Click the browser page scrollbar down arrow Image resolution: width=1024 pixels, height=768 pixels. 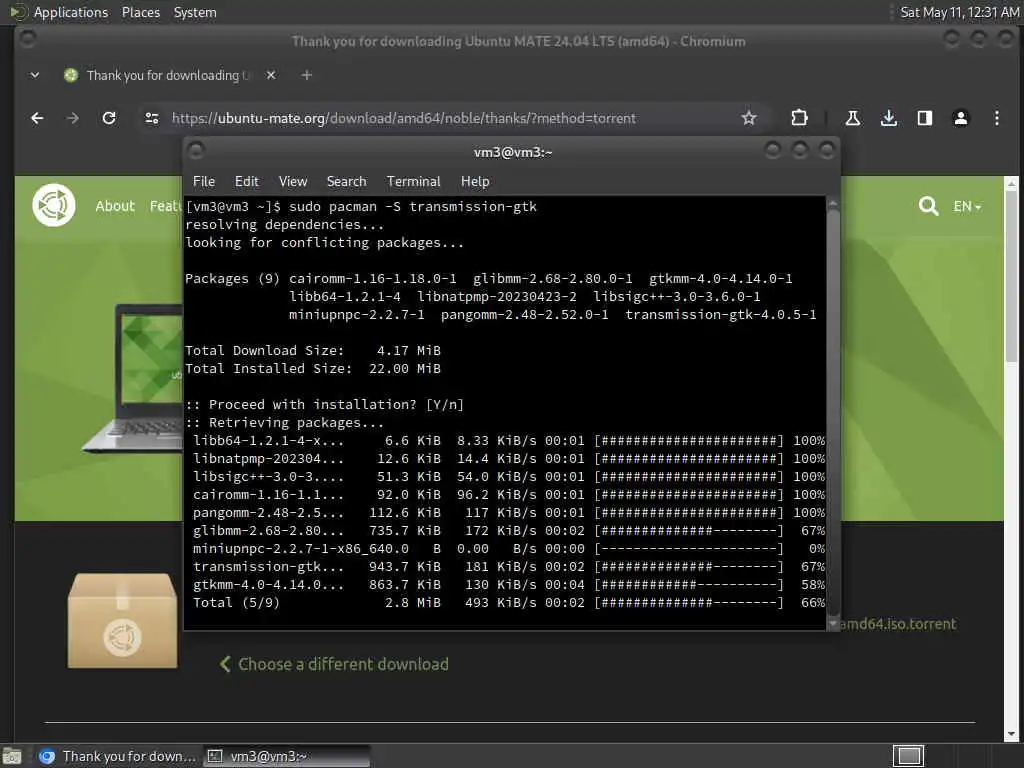click(1011, 735)
